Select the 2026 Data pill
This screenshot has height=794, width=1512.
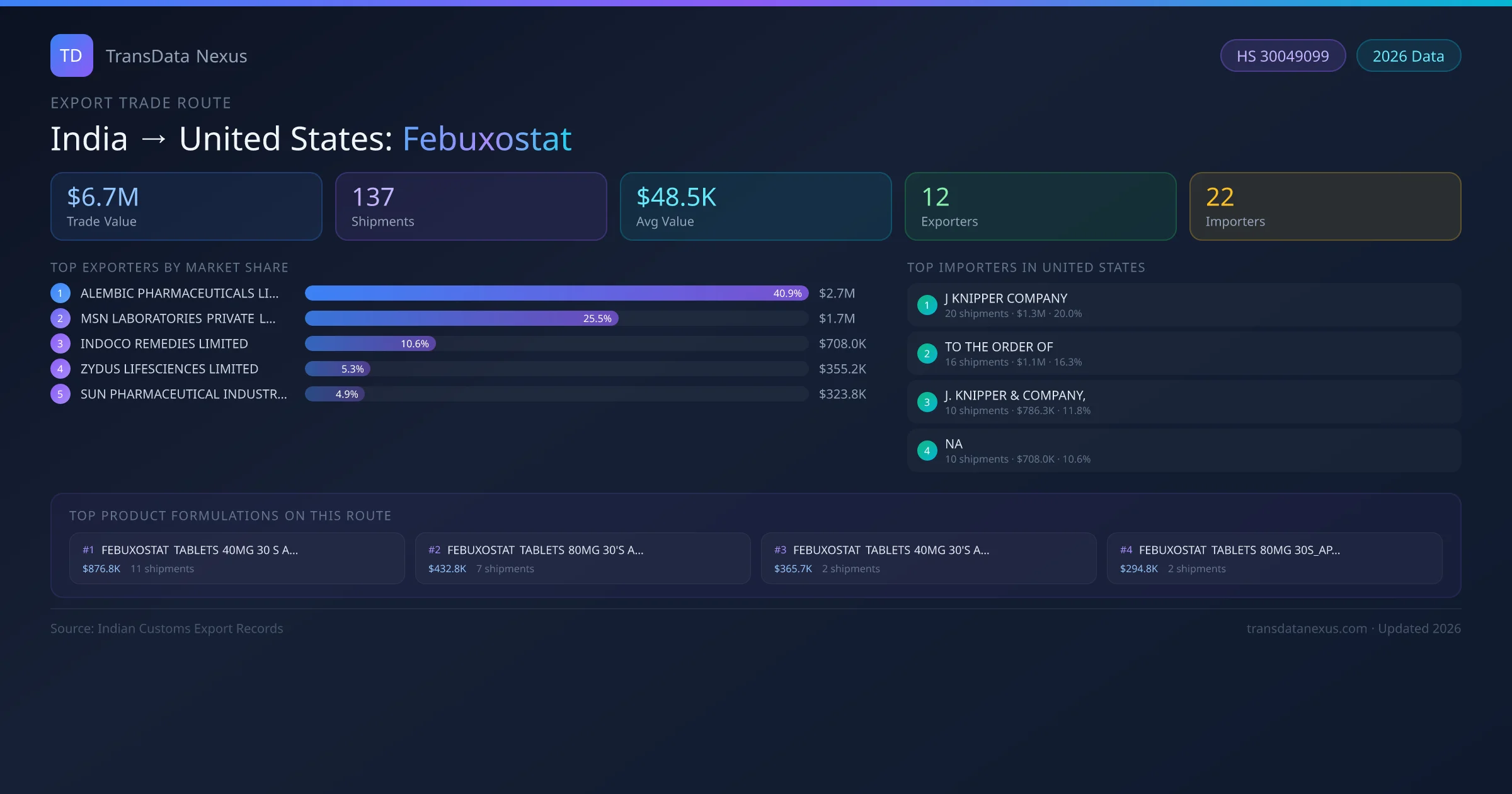(1408, 56)
